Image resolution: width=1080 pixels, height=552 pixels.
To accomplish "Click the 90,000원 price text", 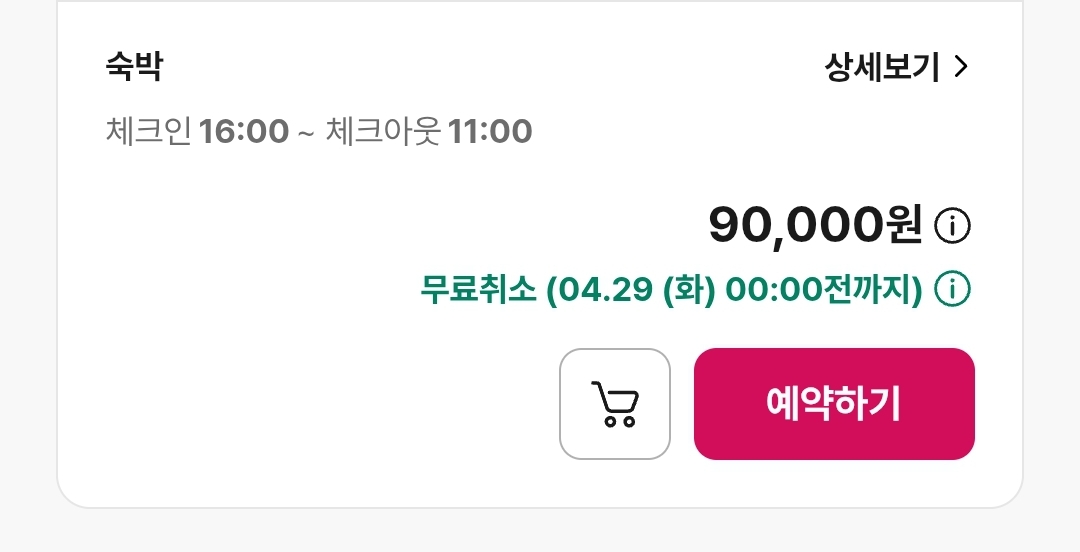I will point(816,225).
